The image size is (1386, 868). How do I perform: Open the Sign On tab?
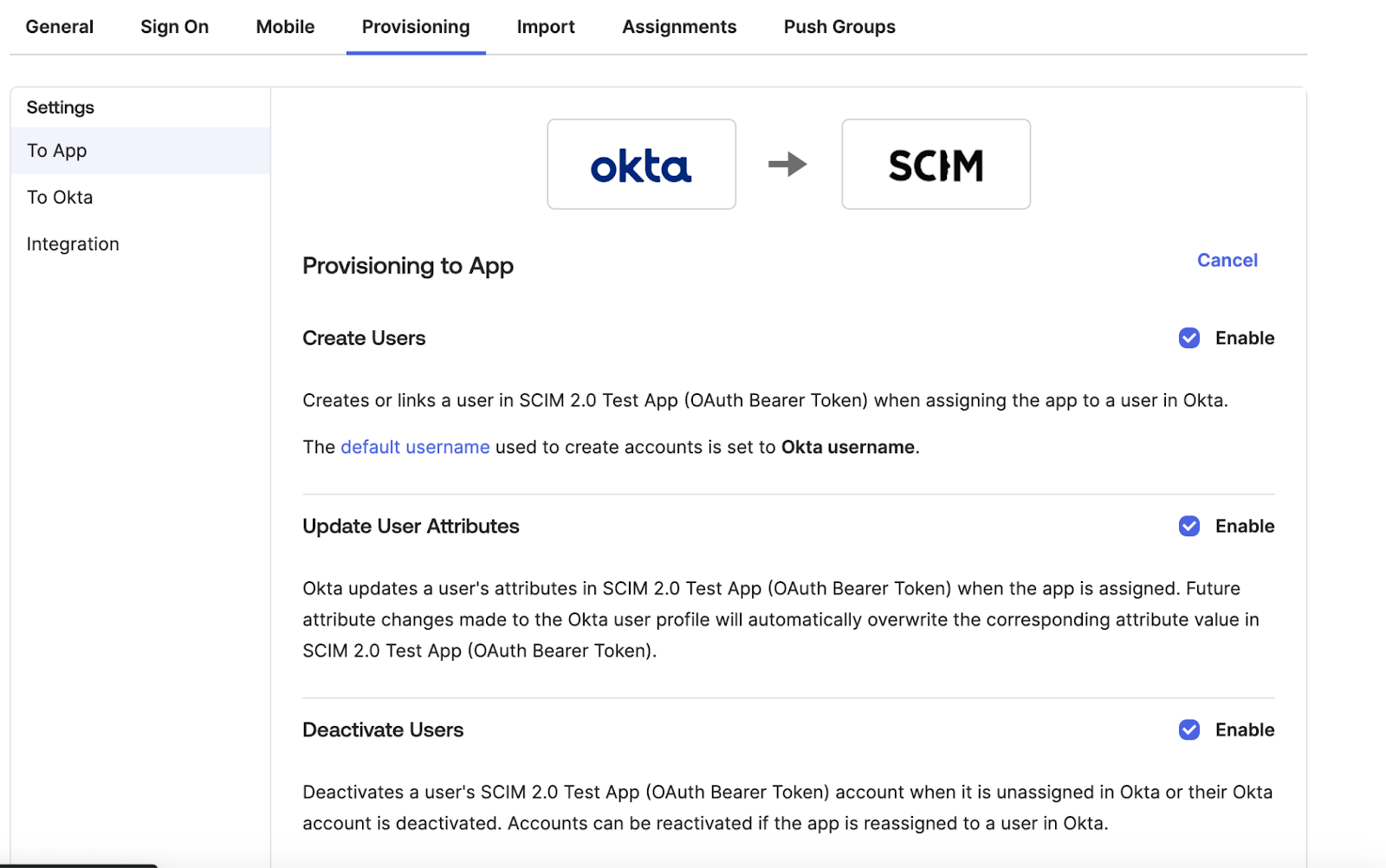tap(174, 26)
